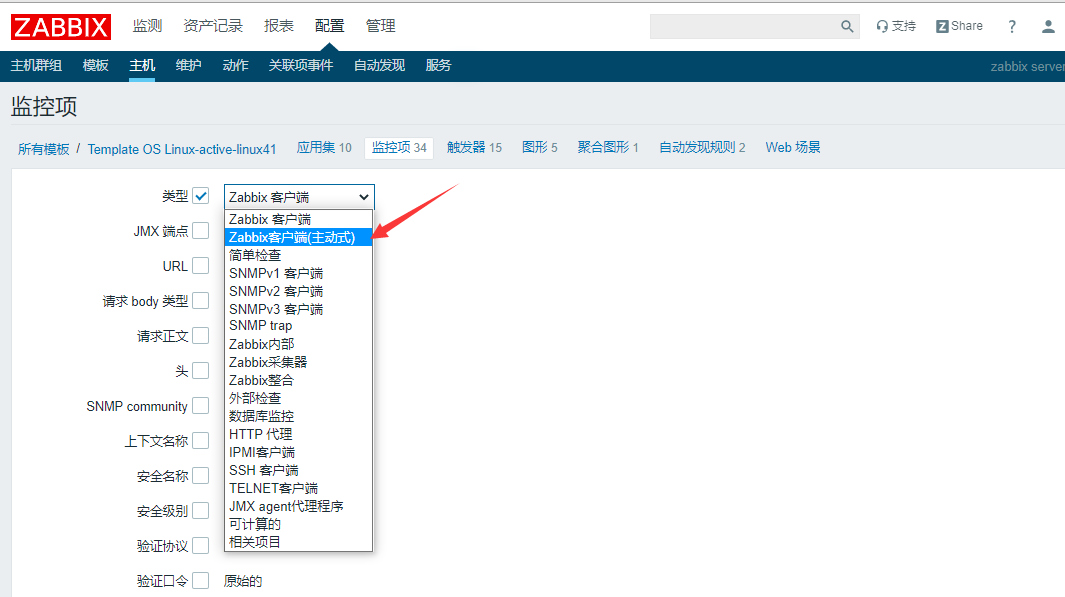Check the 安全级别 checkbox
The image size is (1065, 597).
click(x=200, y=511)
